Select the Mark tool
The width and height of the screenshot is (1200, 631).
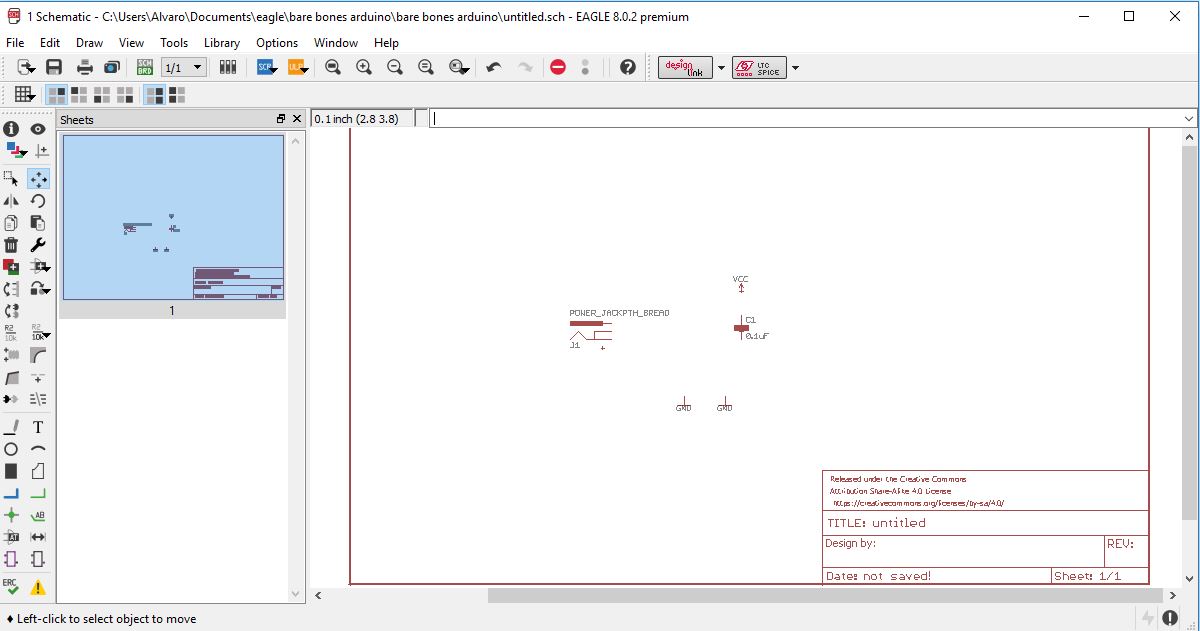41,151
